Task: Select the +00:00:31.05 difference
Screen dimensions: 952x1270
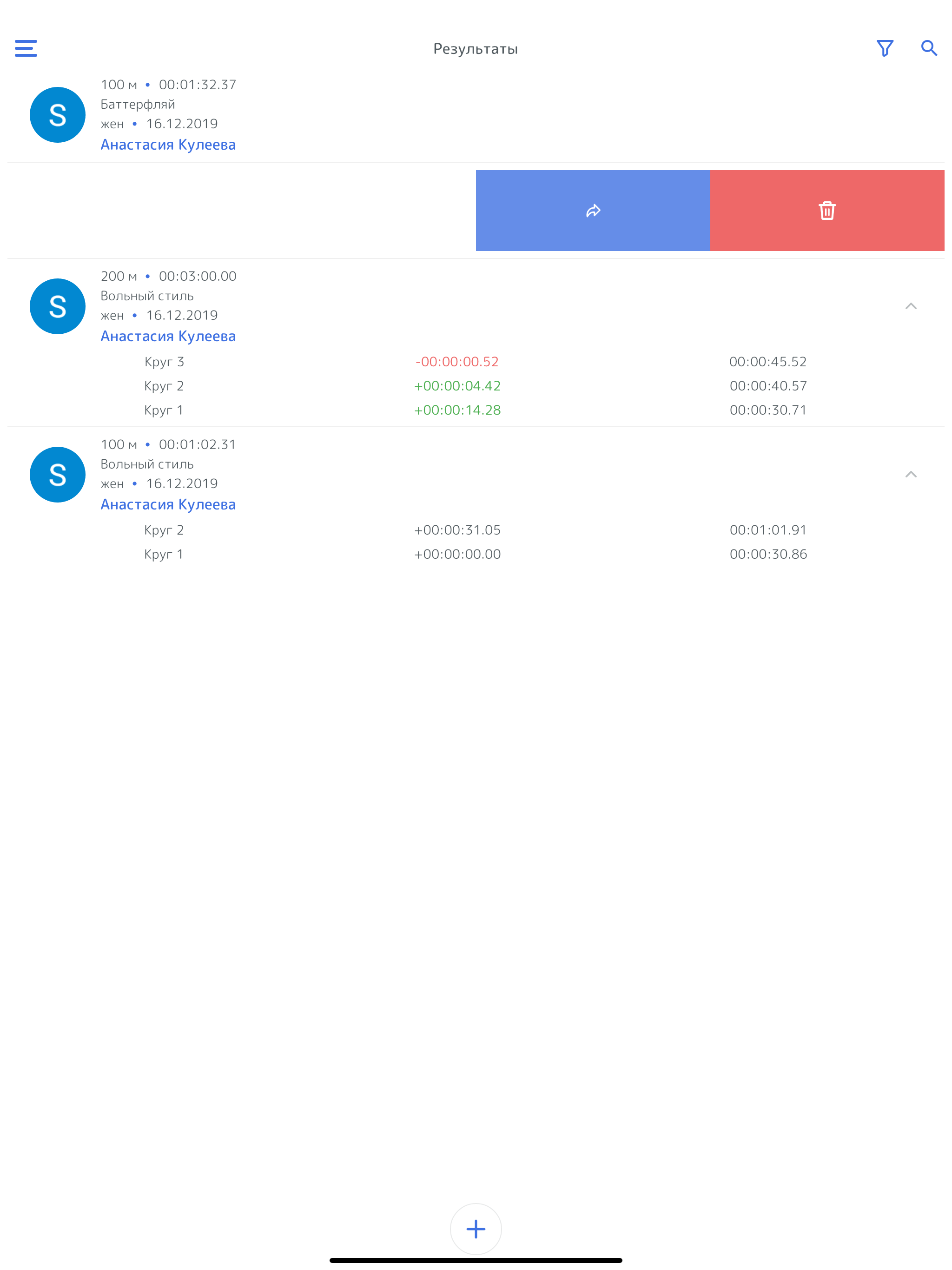Action: click(457, 530)
